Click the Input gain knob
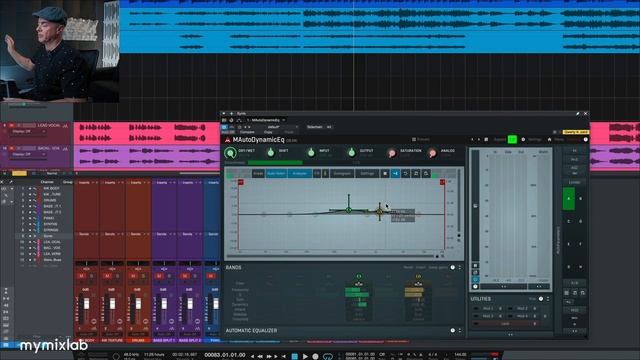 pos(311,153)
